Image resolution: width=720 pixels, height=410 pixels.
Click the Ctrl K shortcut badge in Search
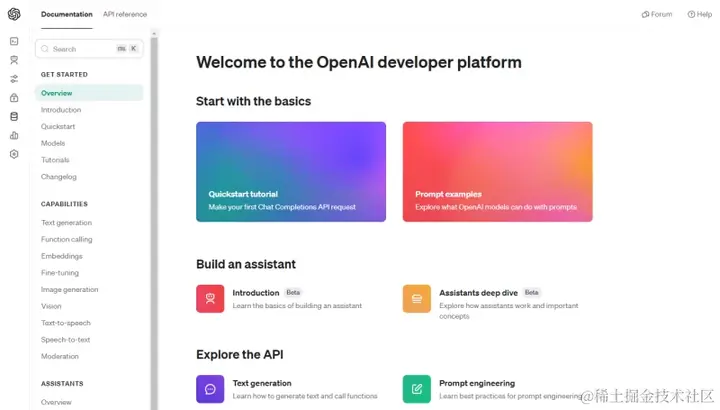coord(127,49)
